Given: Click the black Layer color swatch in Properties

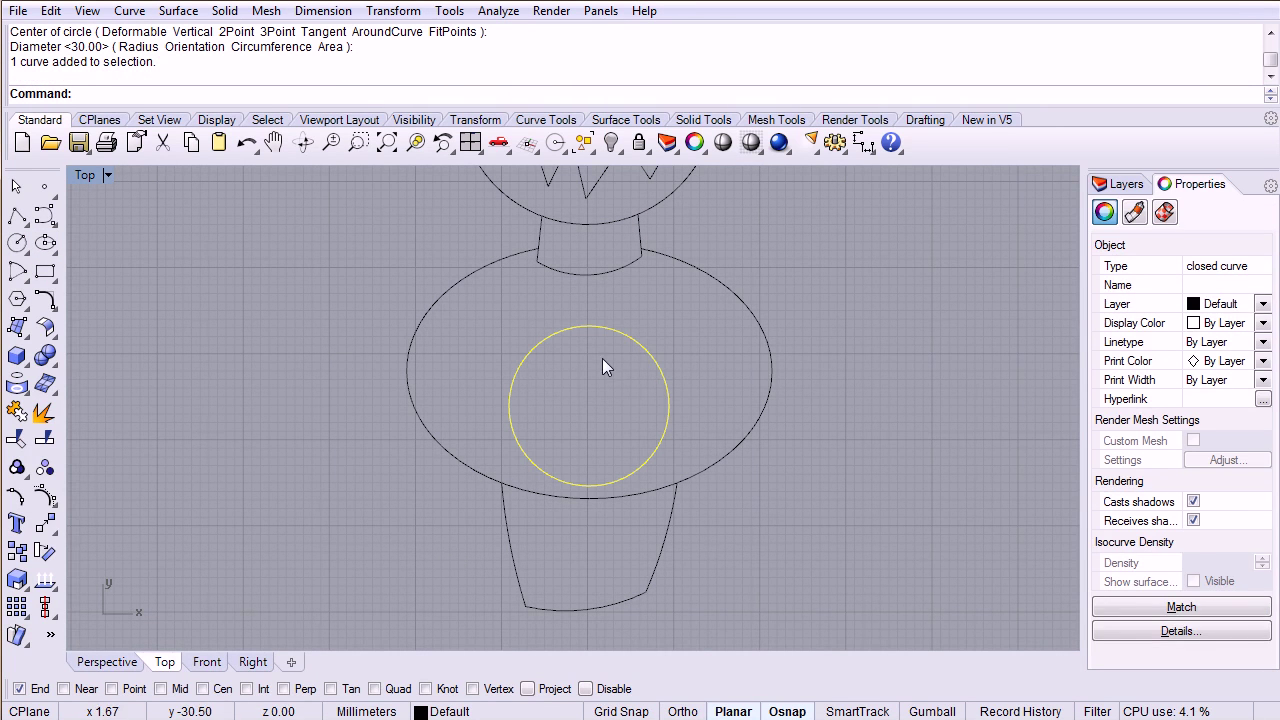Looking at the screenshot, I should [1193, 304].
